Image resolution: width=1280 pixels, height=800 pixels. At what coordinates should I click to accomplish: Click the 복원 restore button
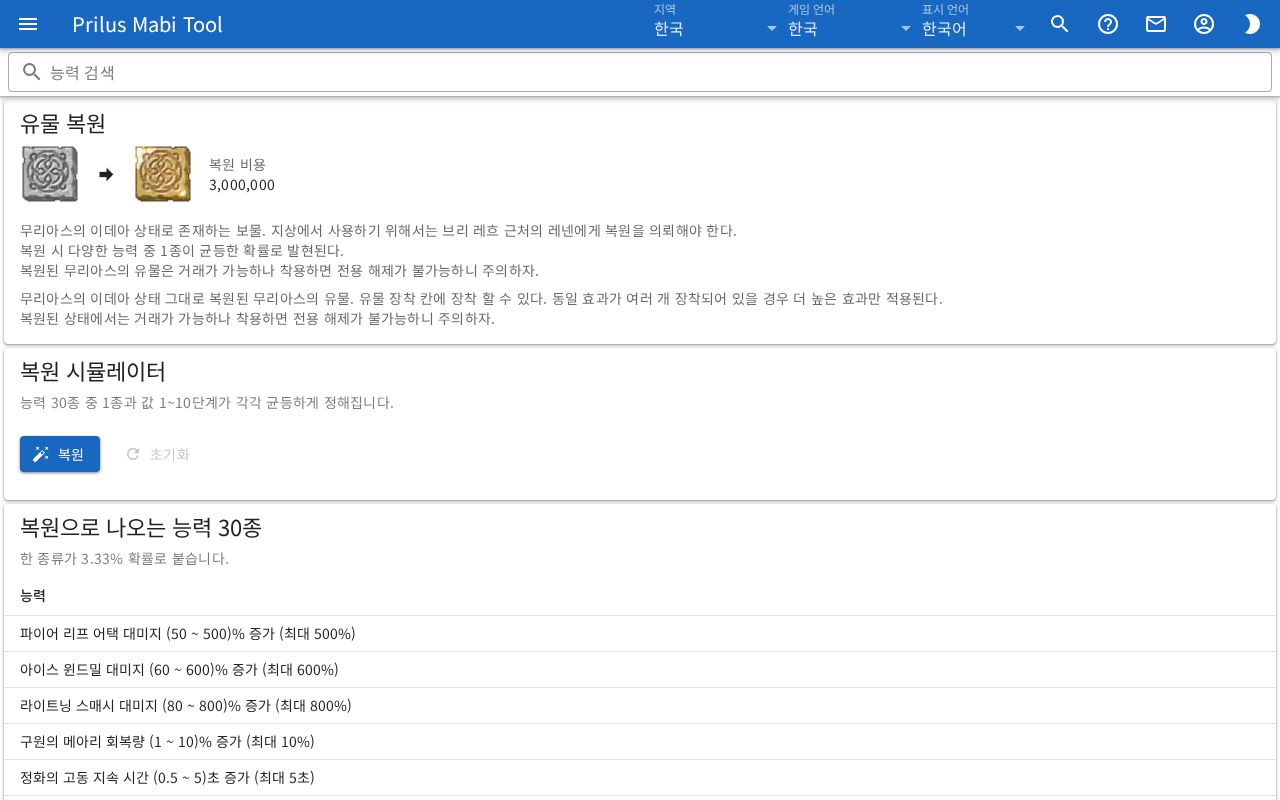pyautogui.click(x=60, y=454)
